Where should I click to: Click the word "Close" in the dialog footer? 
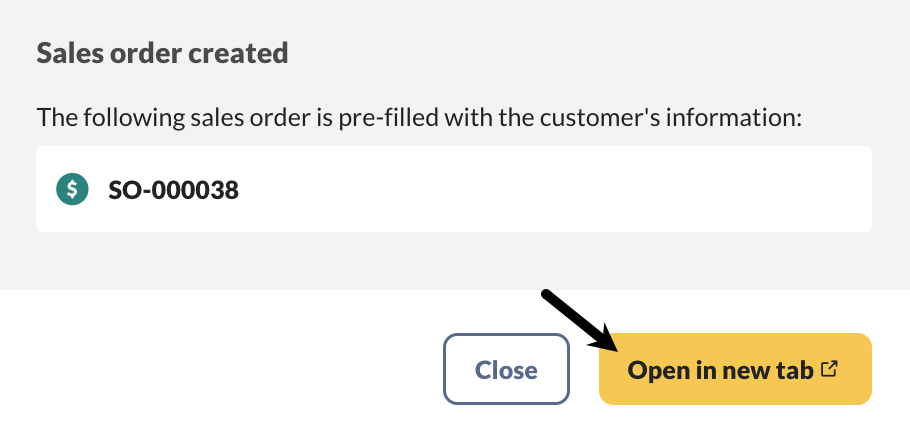506,370
